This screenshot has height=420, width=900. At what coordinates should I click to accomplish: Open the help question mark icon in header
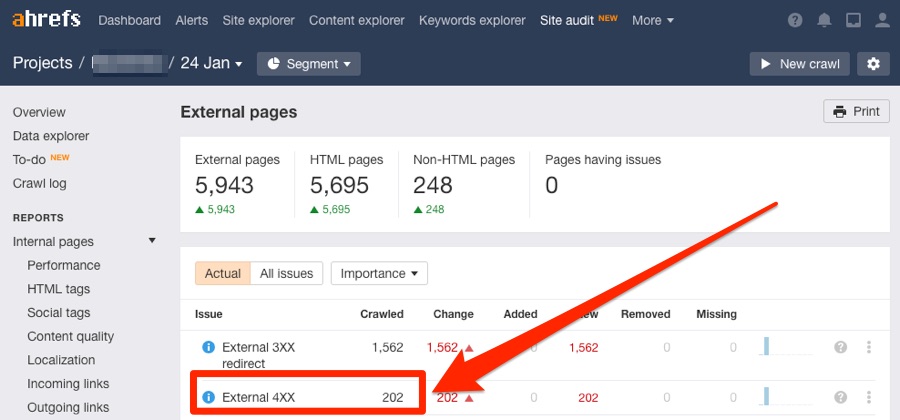pos(795,21)
